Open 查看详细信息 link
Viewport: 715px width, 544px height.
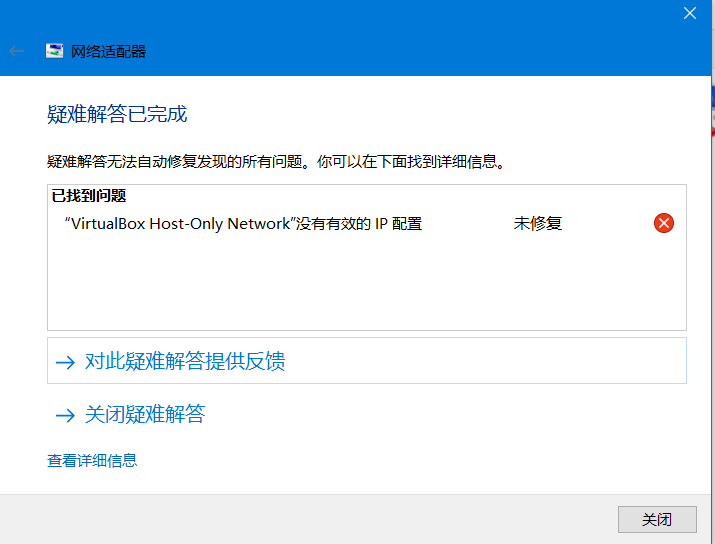click(92, 461)
